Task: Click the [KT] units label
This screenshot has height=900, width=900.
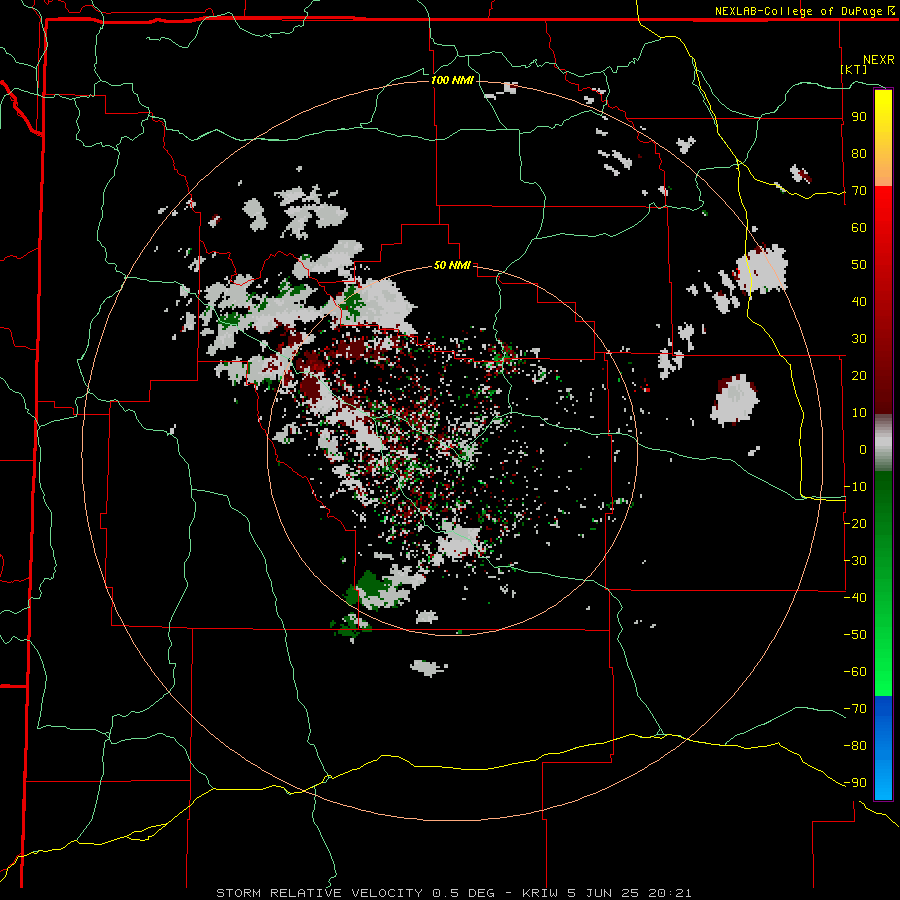Action: pos(854,69)
